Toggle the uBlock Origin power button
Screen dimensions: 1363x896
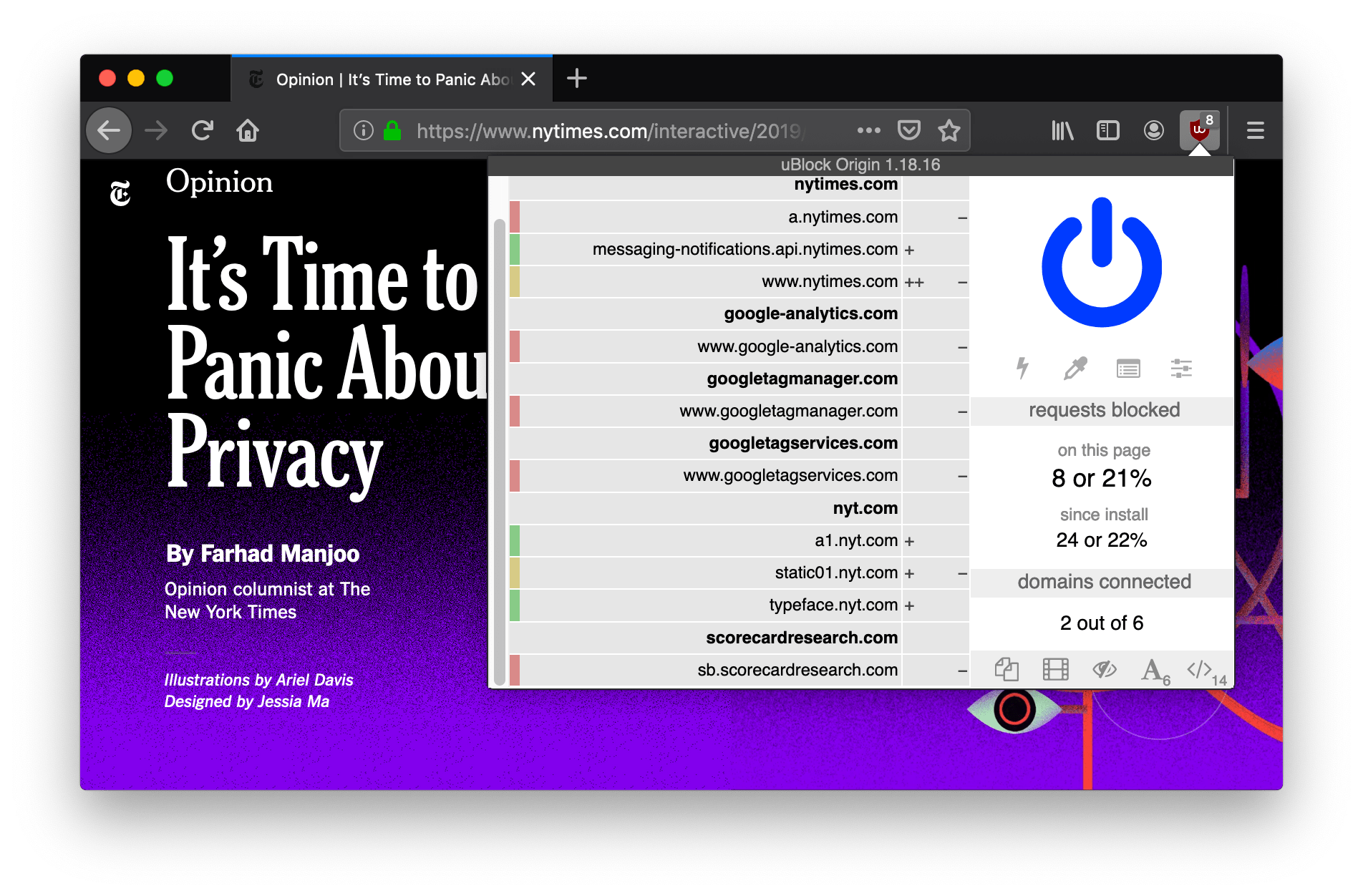point(1101,263)
